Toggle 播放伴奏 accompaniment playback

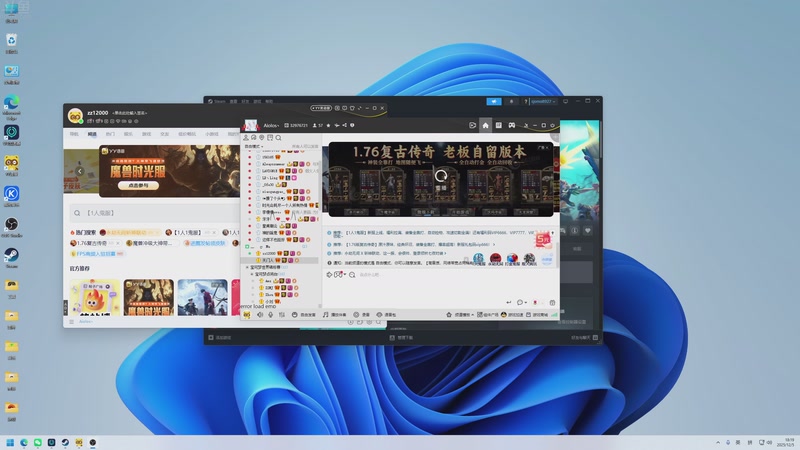click(x=334, y=315)
